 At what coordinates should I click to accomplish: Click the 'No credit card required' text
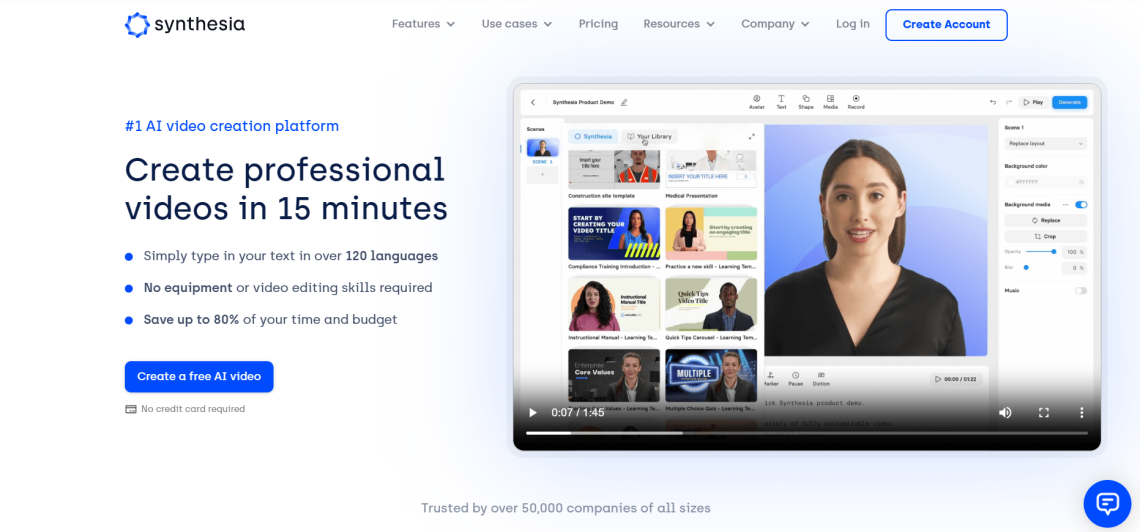coord(193,409)
